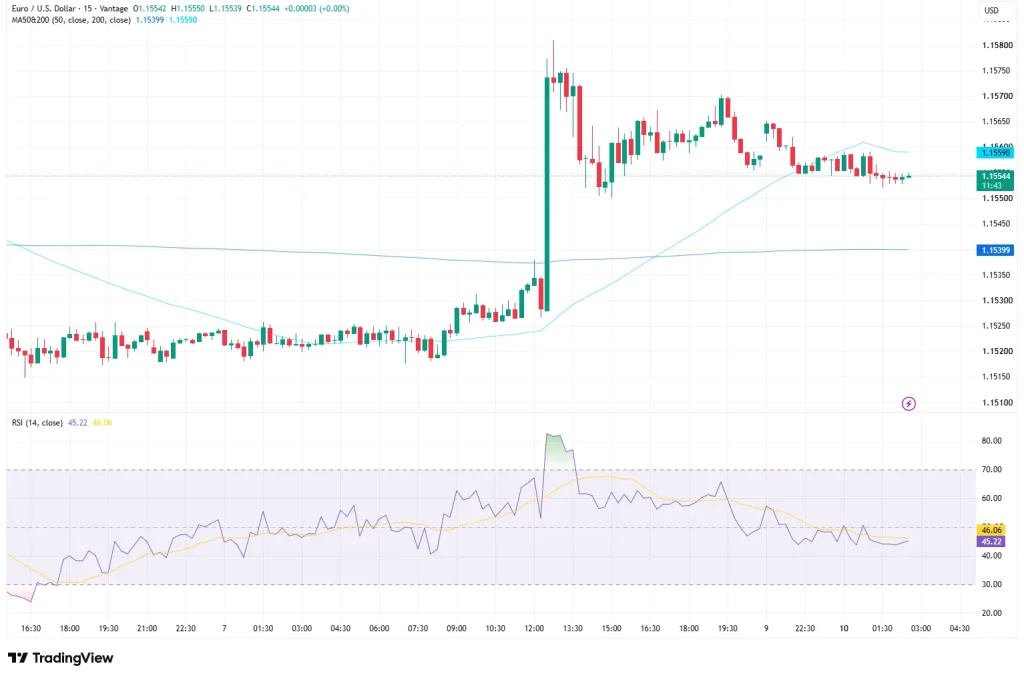Image resolution: width=1024 pixels, height=678 pixels.
Task: Click the 1.15590 moving average price tag
Action: point(996,153)
